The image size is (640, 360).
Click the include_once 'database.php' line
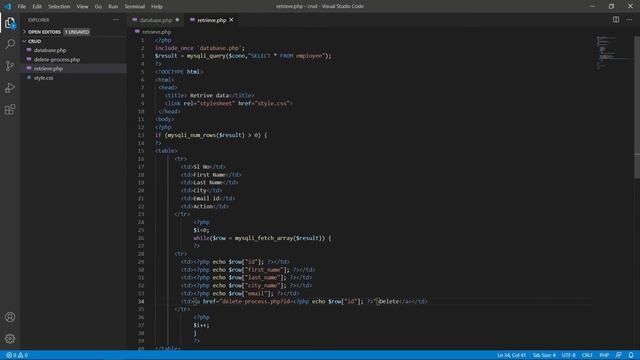pos(200,48)
